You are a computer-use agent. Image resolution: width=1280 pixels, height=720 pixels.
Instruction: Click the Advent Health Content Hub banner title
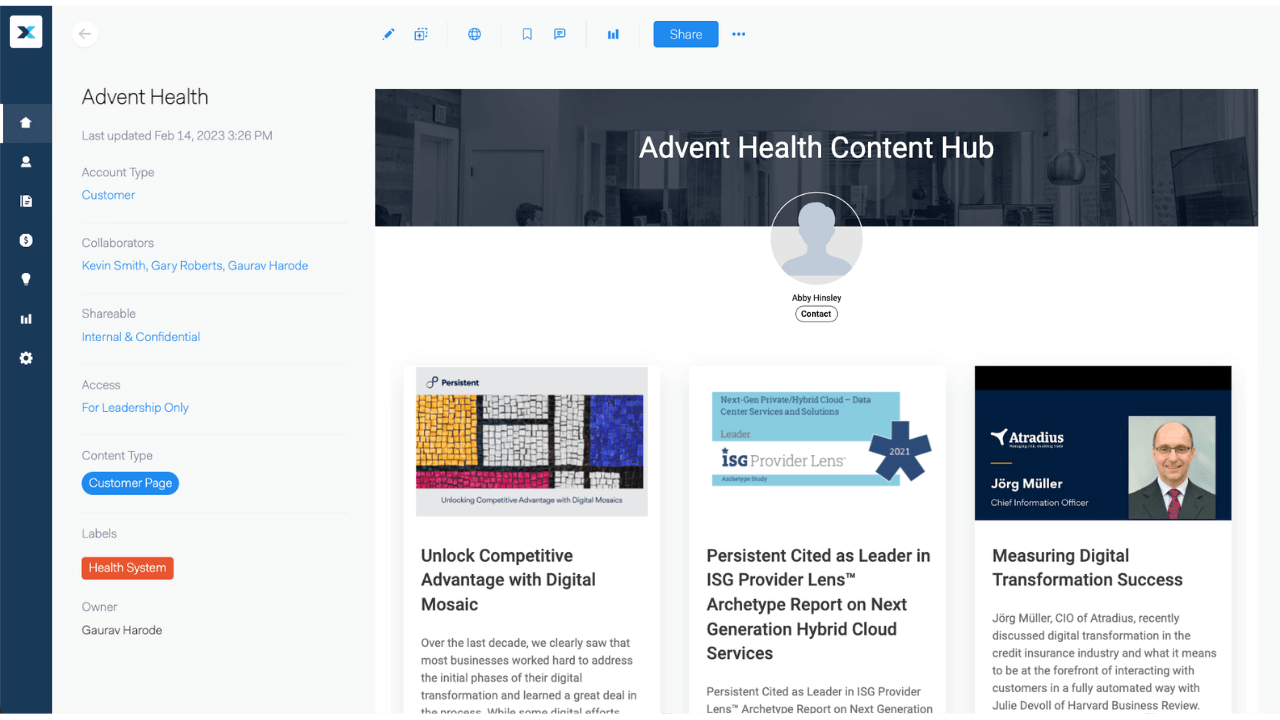coord(816,147)
